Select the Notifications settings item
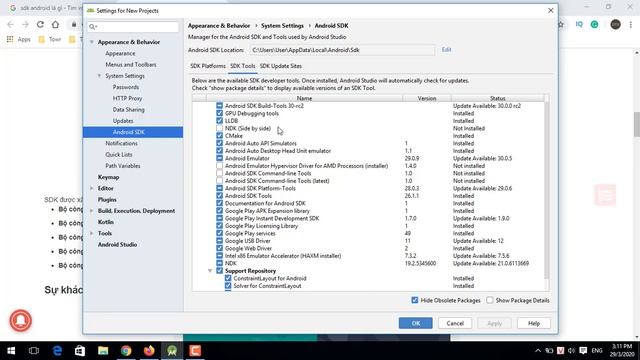The image size is (640, 360). 121,143
